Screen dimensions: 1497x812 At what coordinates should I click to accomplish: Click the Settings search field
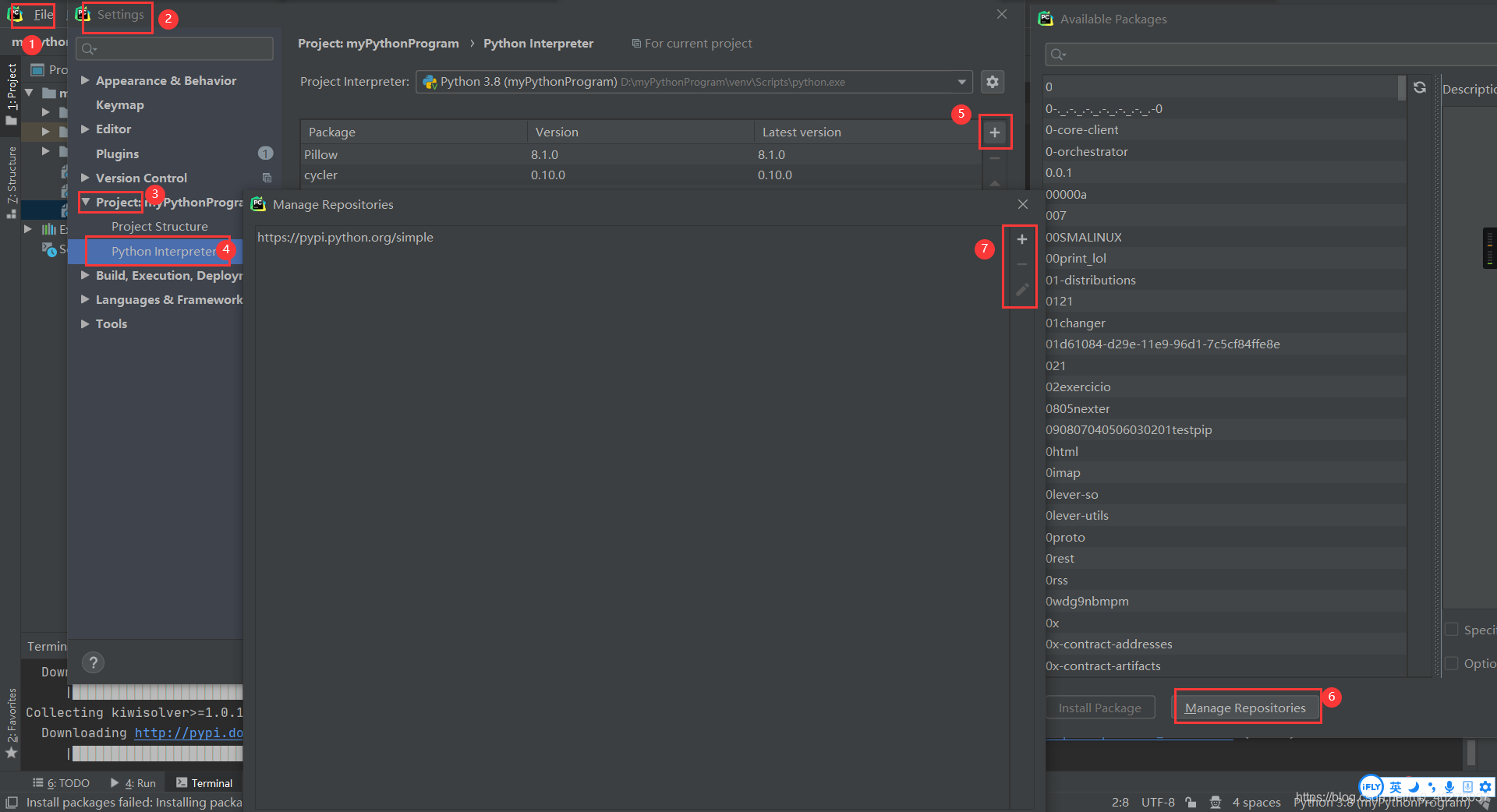(x=175, y=49)
